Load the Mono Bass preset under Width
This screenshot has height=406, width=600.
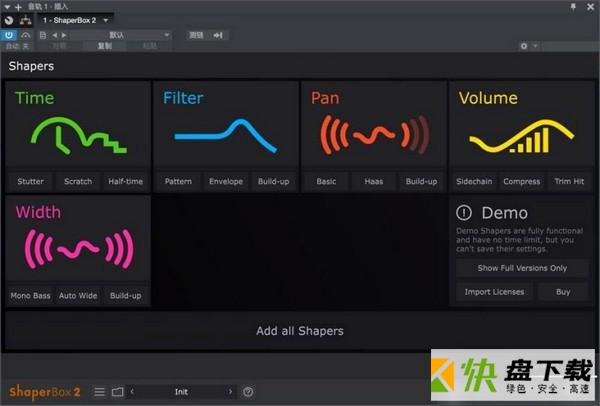tap(30, 295)
